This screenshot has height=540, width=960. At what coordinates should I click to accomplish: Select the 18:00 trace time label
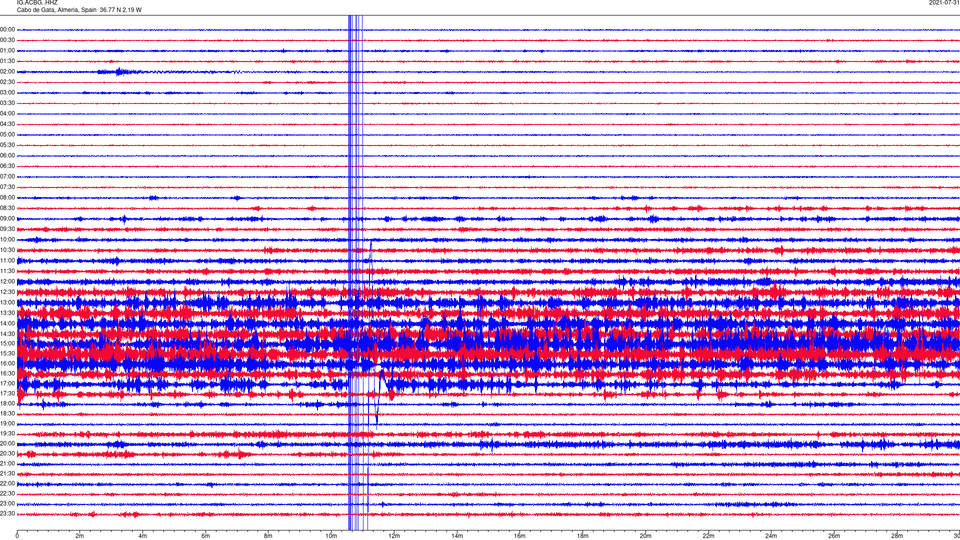(7, 403)
